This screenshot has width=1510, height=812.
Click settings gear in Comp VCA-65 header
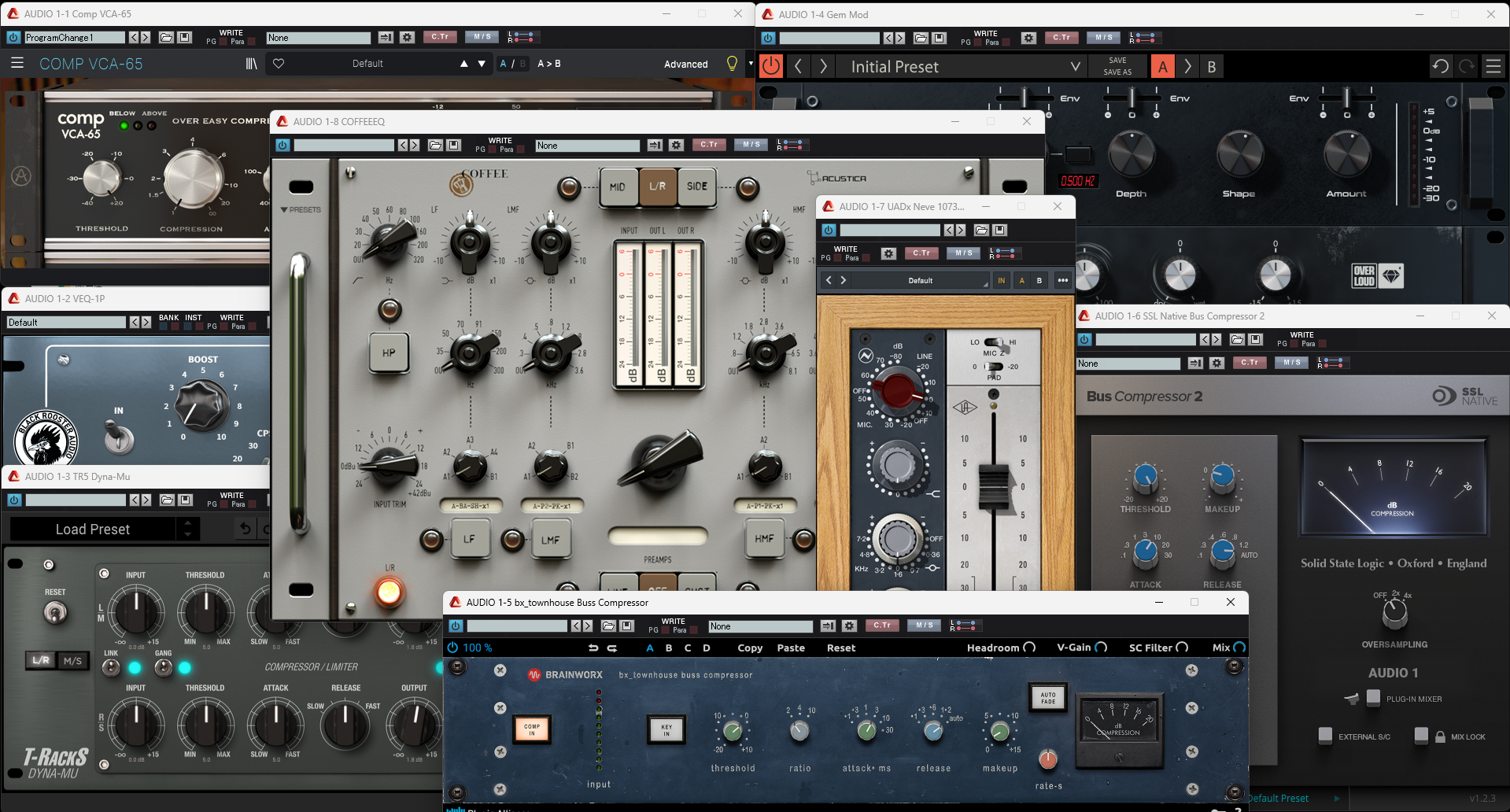click(x=407, y=37)
